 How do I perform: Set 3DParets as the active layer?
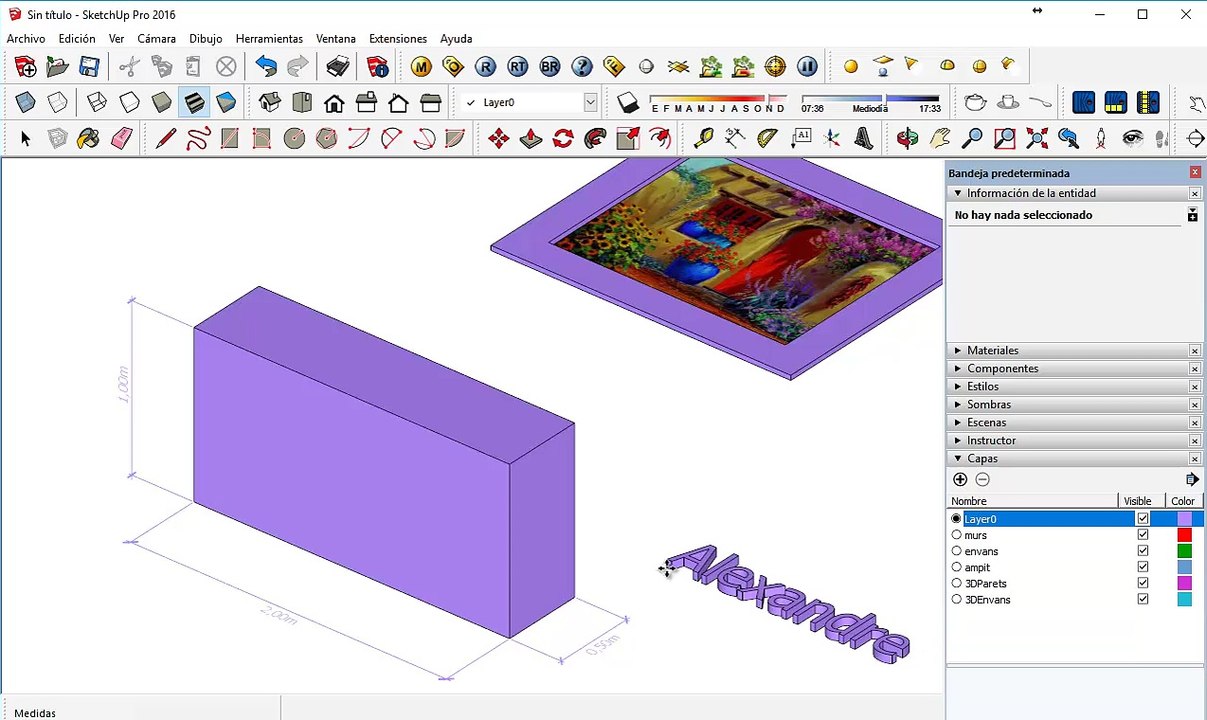tap(956, 583)
